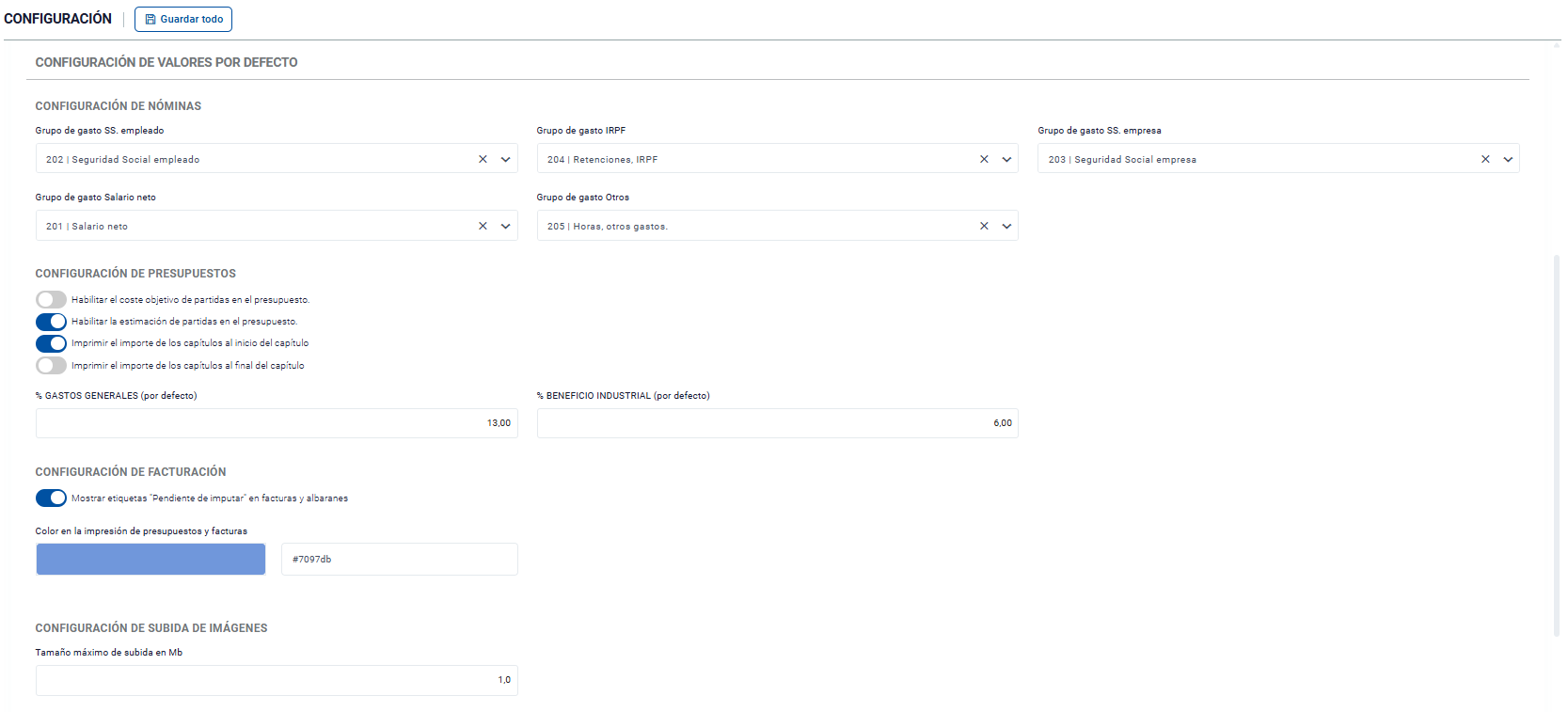Clear the Grupo de gasto IRPF selection
The image size is (1568, 712).
click(x=984, y=159)
